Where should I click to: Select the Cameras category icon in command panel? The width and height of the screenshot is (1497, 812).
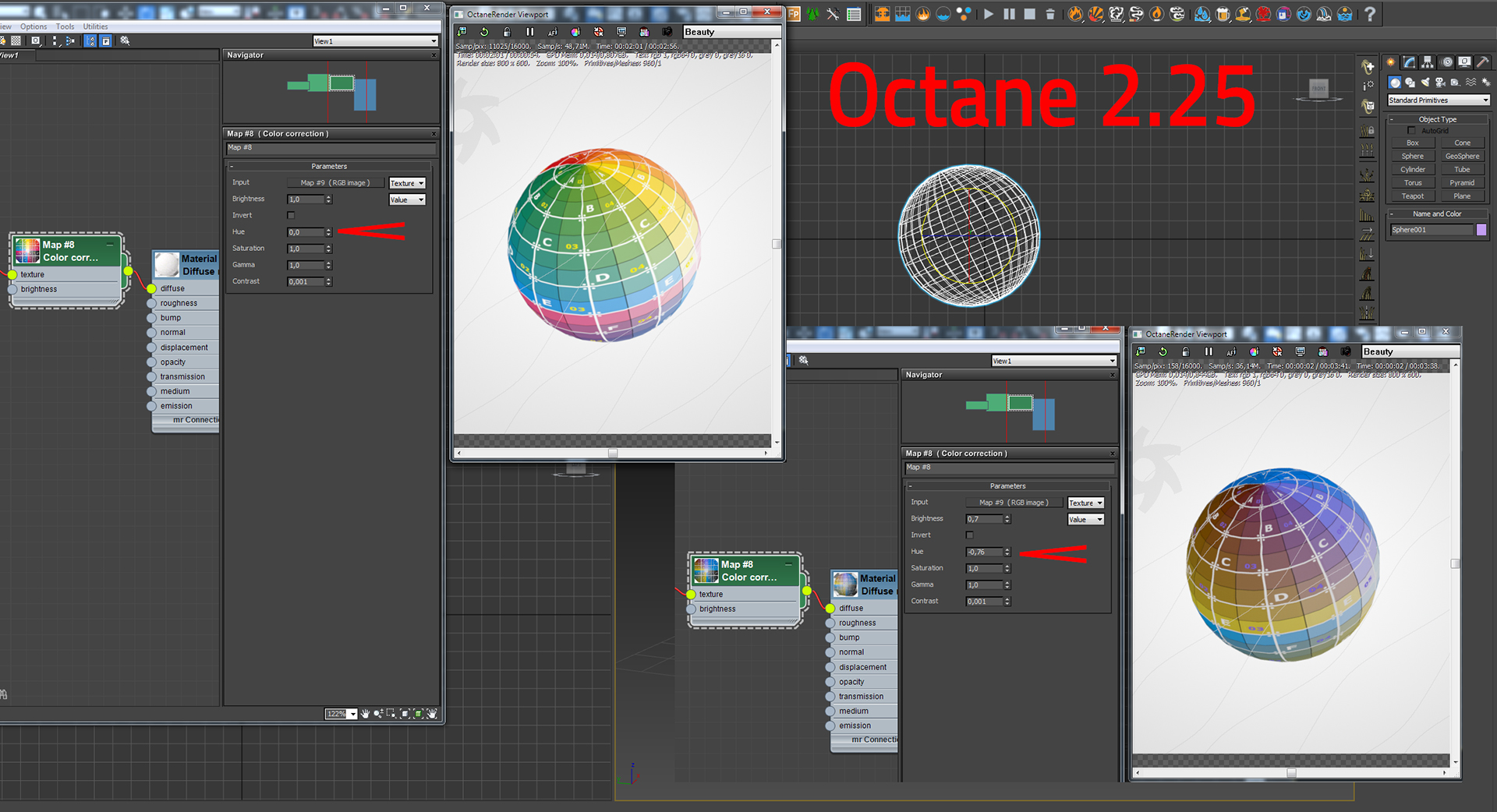1440,82
